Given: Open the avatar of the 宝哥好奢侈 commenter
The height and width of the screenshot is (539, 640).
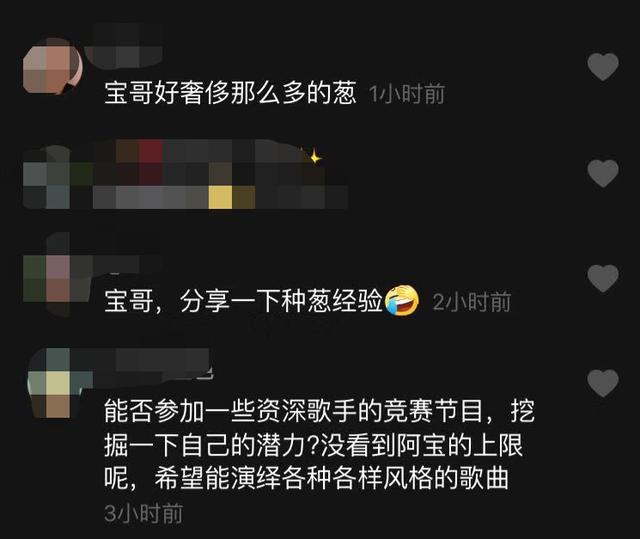Looking at the screenshot, I should [52, 66].
